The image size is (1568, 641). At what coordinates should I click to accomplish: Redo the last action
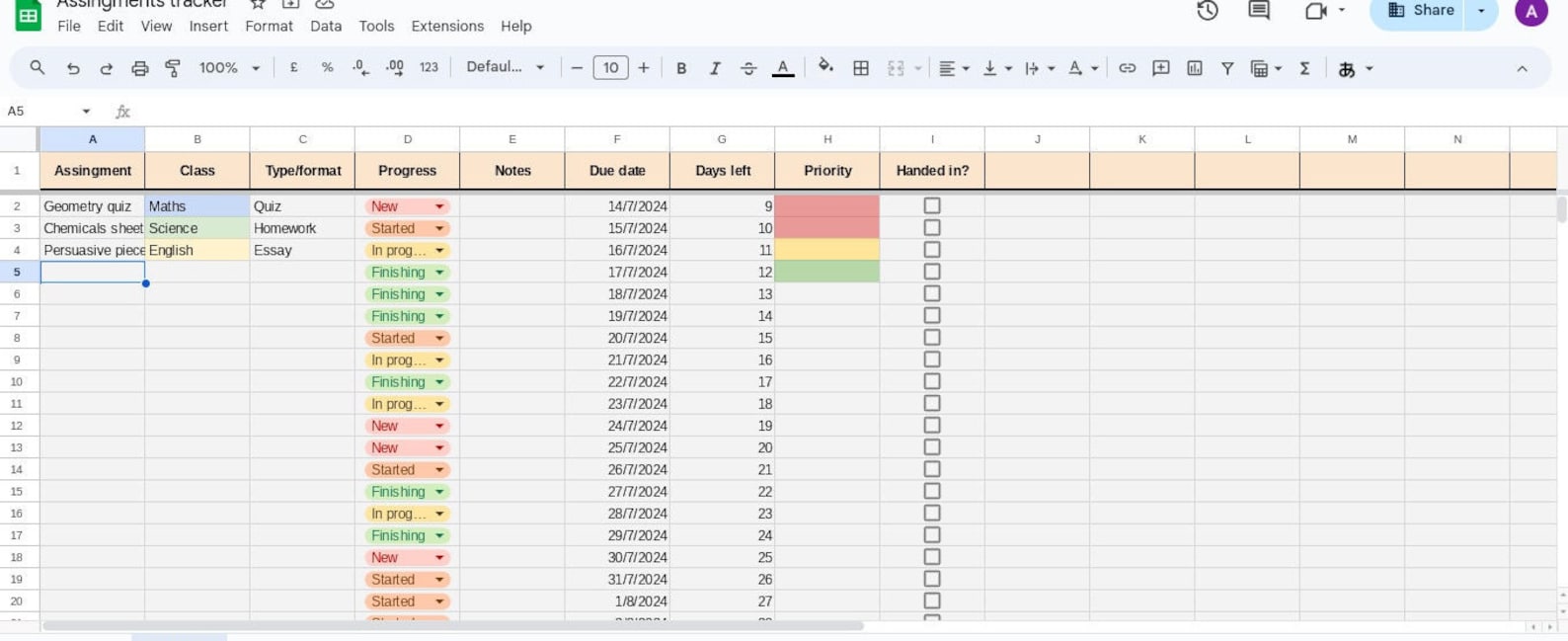point(106,68)
